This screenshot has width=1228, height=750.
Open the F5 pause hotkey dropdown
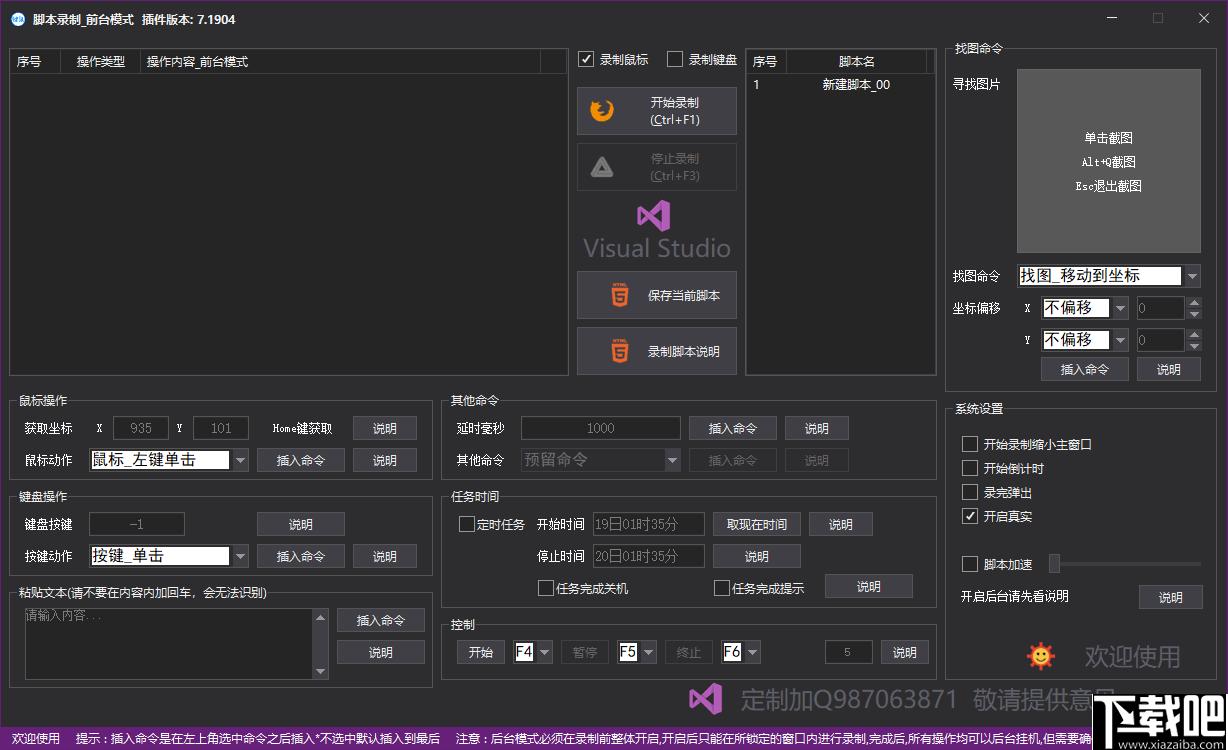pyautogui.click(x=649, y=652)
